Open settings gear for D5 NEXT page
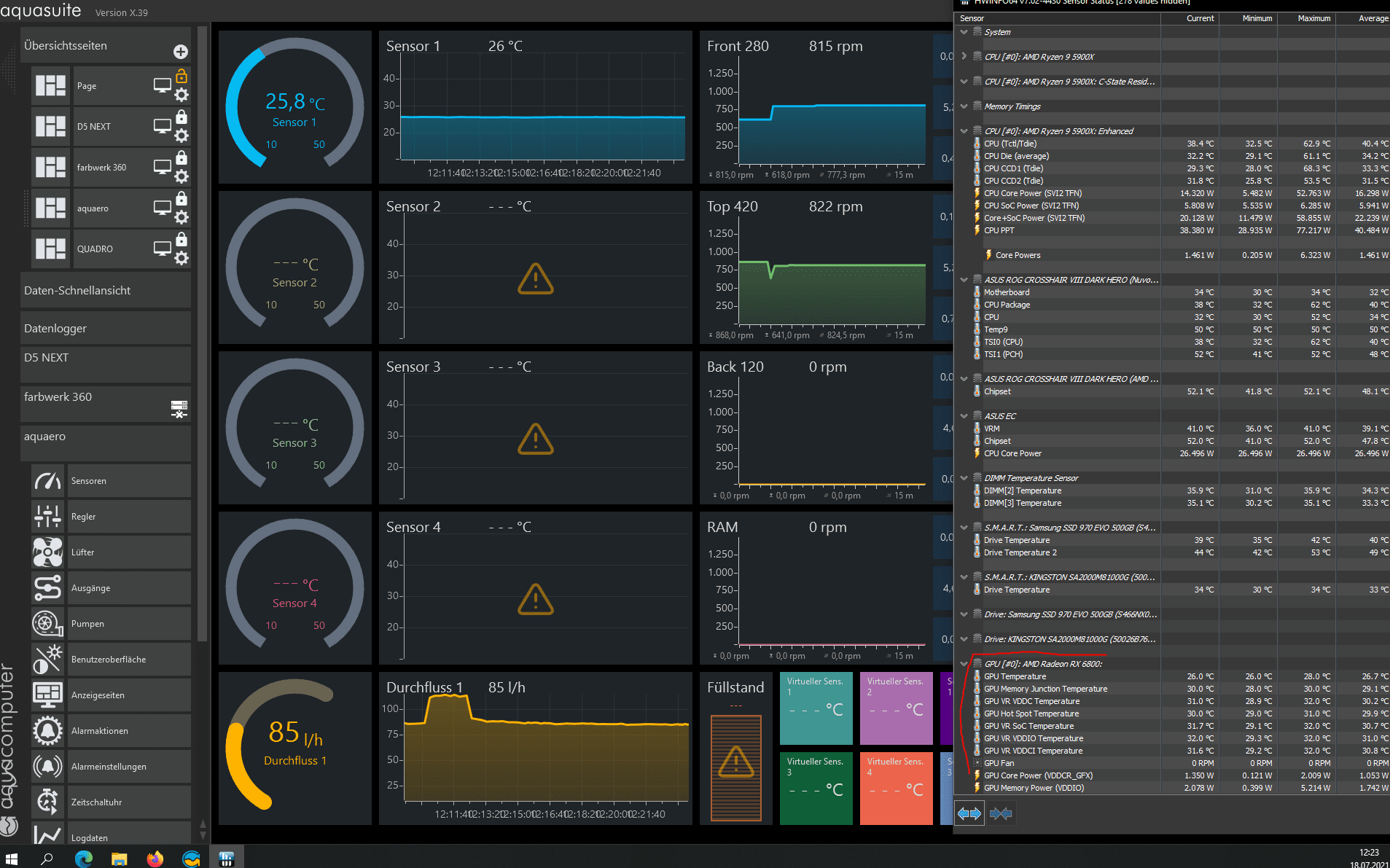The height and width of the screenshot is (868, 1390). [x=181, y=136]
